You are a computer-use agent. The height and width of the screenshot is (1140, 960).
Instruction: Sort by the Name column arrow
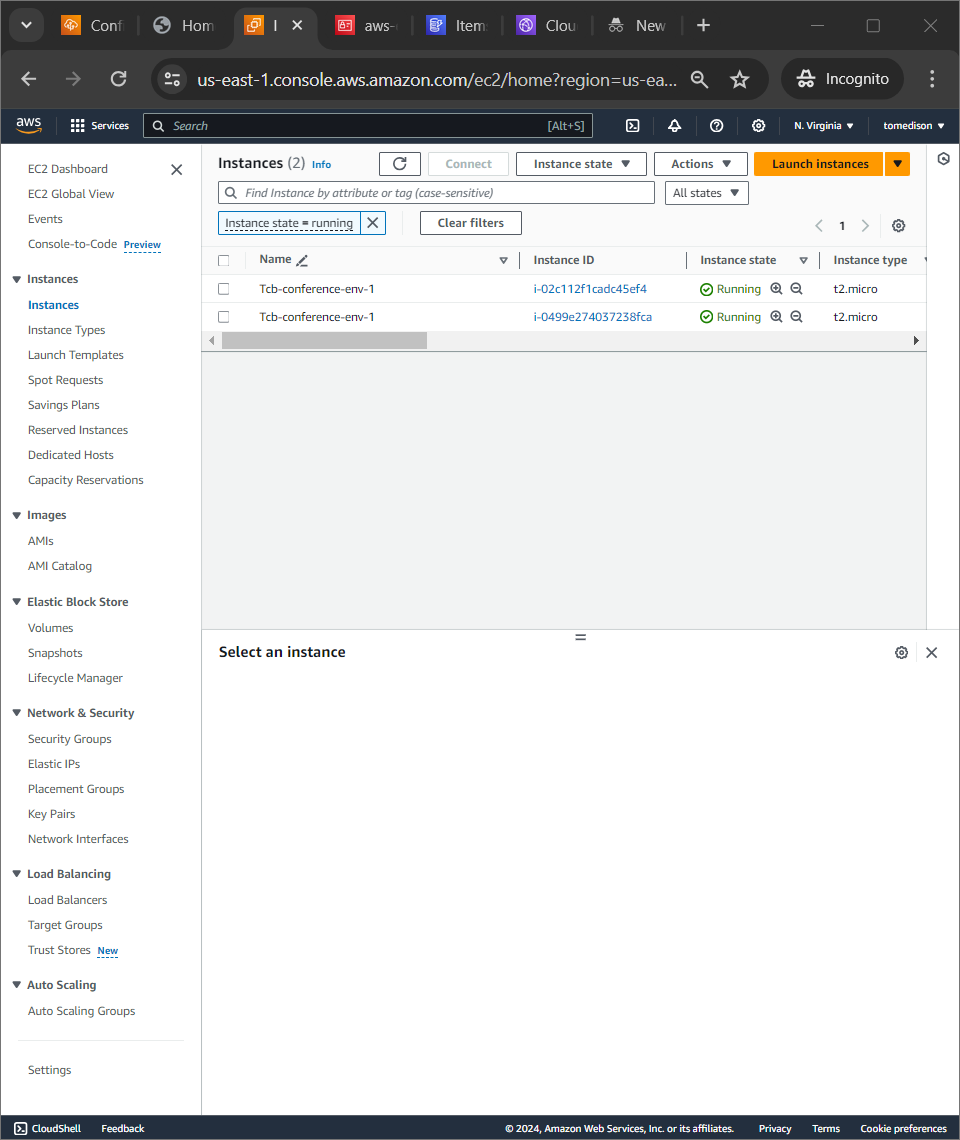pyautogui.click(x=503, y=260)
